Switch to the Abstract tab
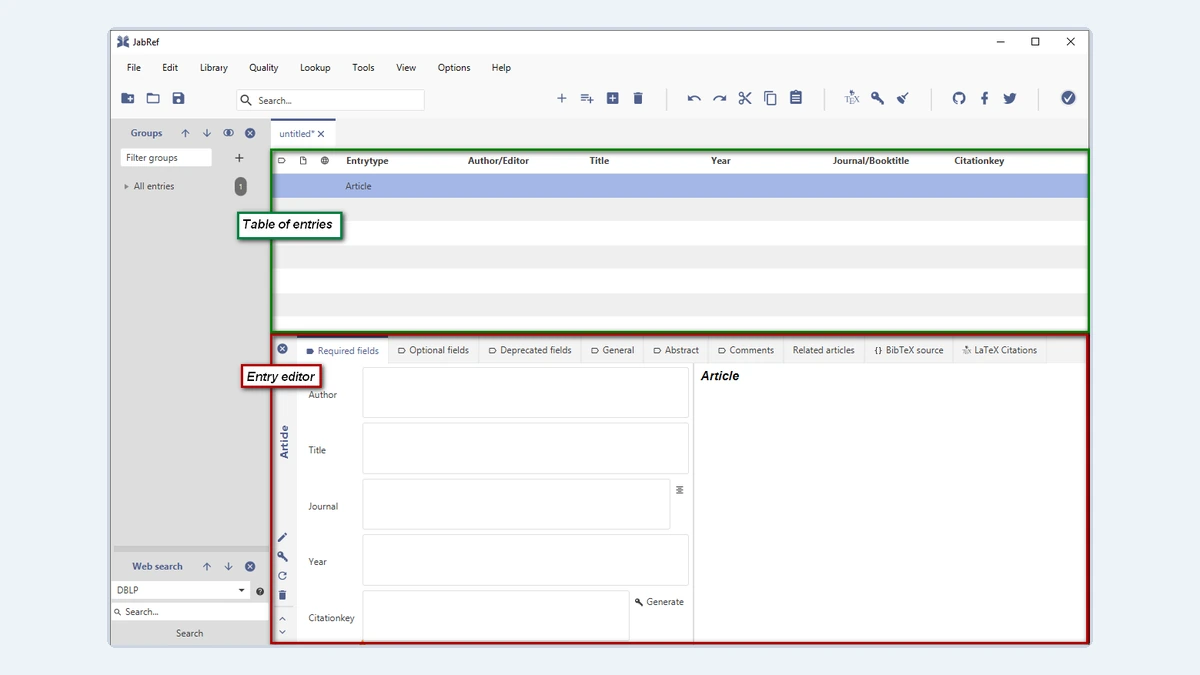This screenshot has width=1200, height=675. 676,350
